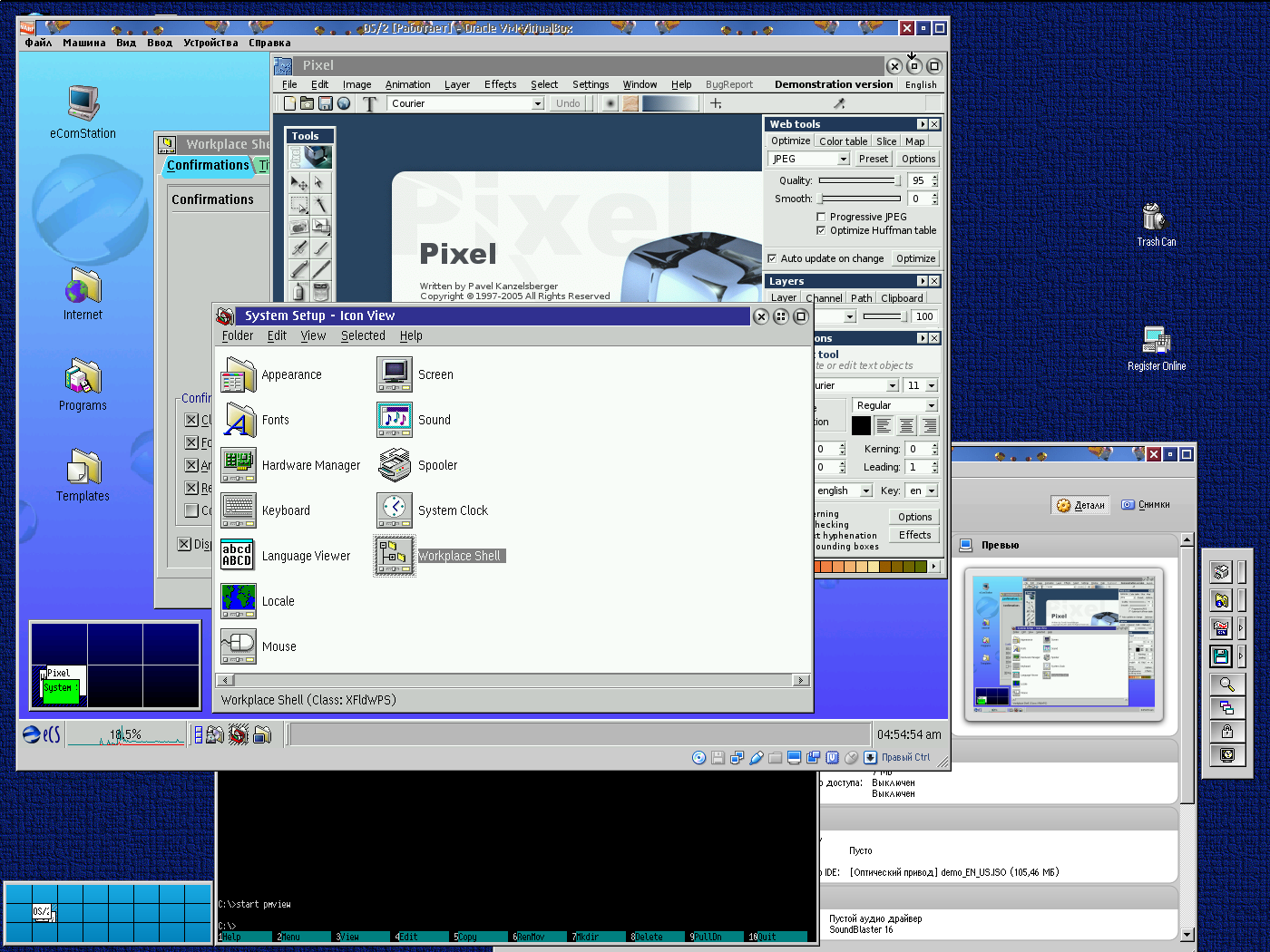Image resolution: width=1270 pixels, height=952 pixels.
Task: Open the Register Online desktop icon
Action: click(1157, 340)
